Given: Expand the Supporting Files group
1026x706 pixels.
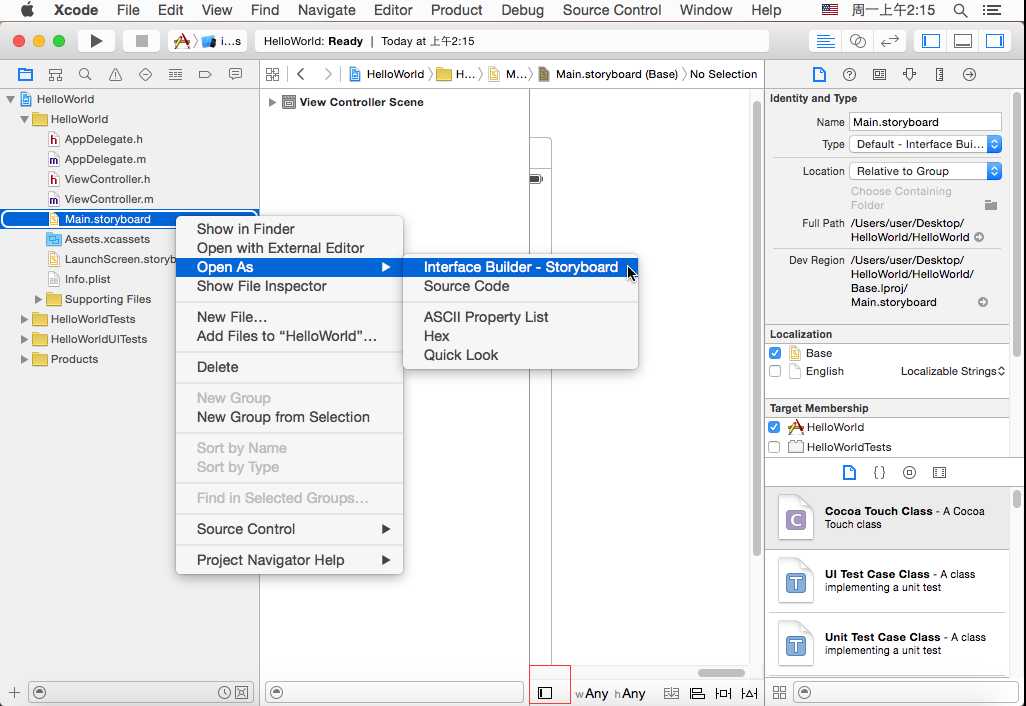Looking at the screenshot, I should pyautogui.click(x=38, y=299).
